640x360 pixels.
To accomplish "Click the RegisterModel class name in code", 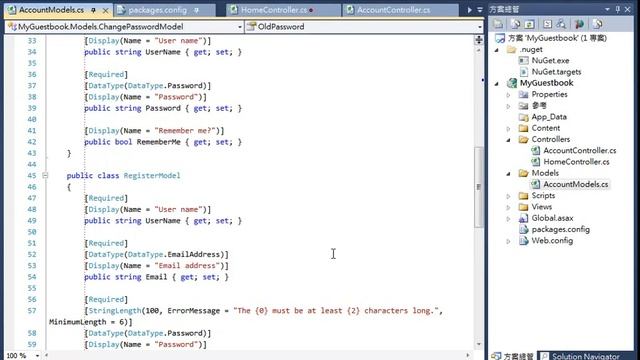I will coord(152,176).
